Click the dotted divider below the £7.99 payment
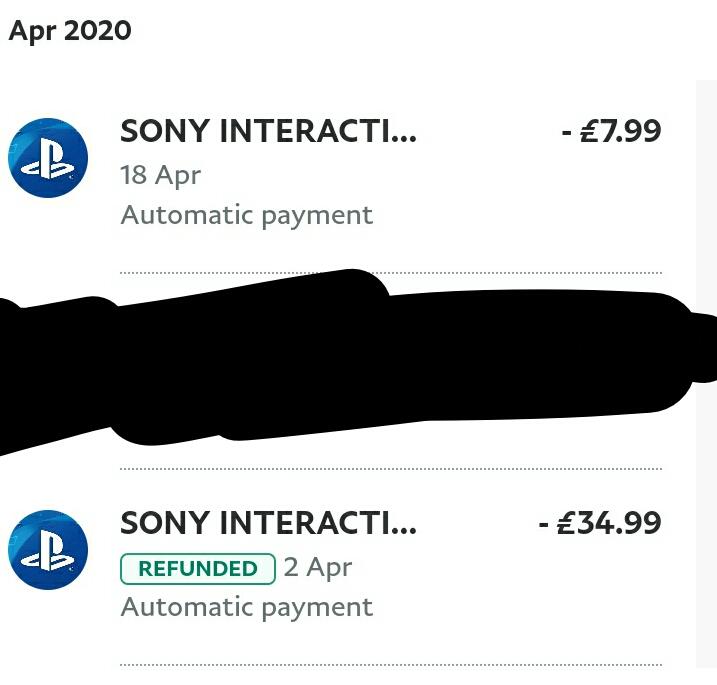 [390, 272]
